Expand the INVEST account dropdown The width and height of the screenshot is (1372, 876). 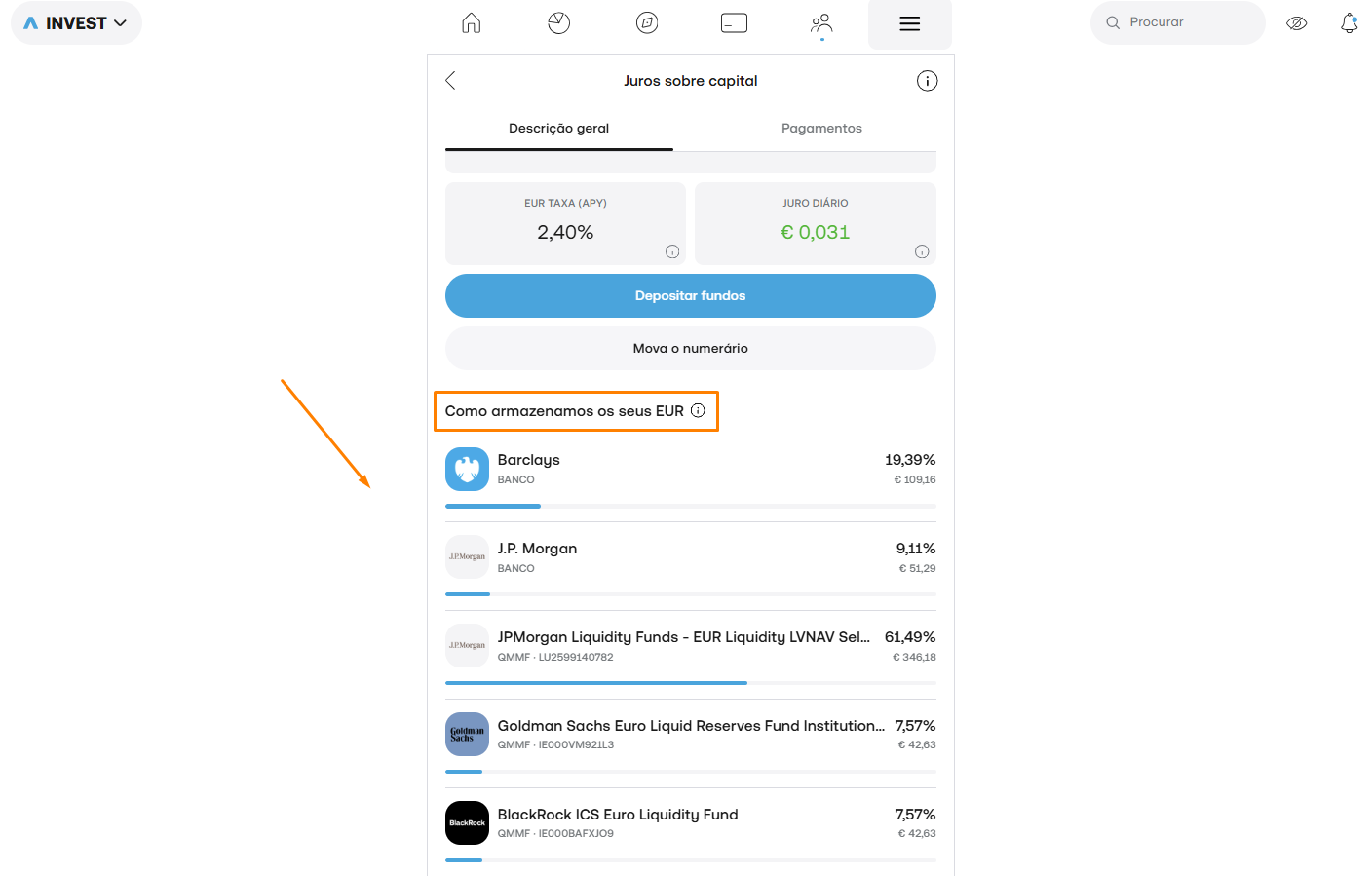pyautogui.click(x=76, y=23)
